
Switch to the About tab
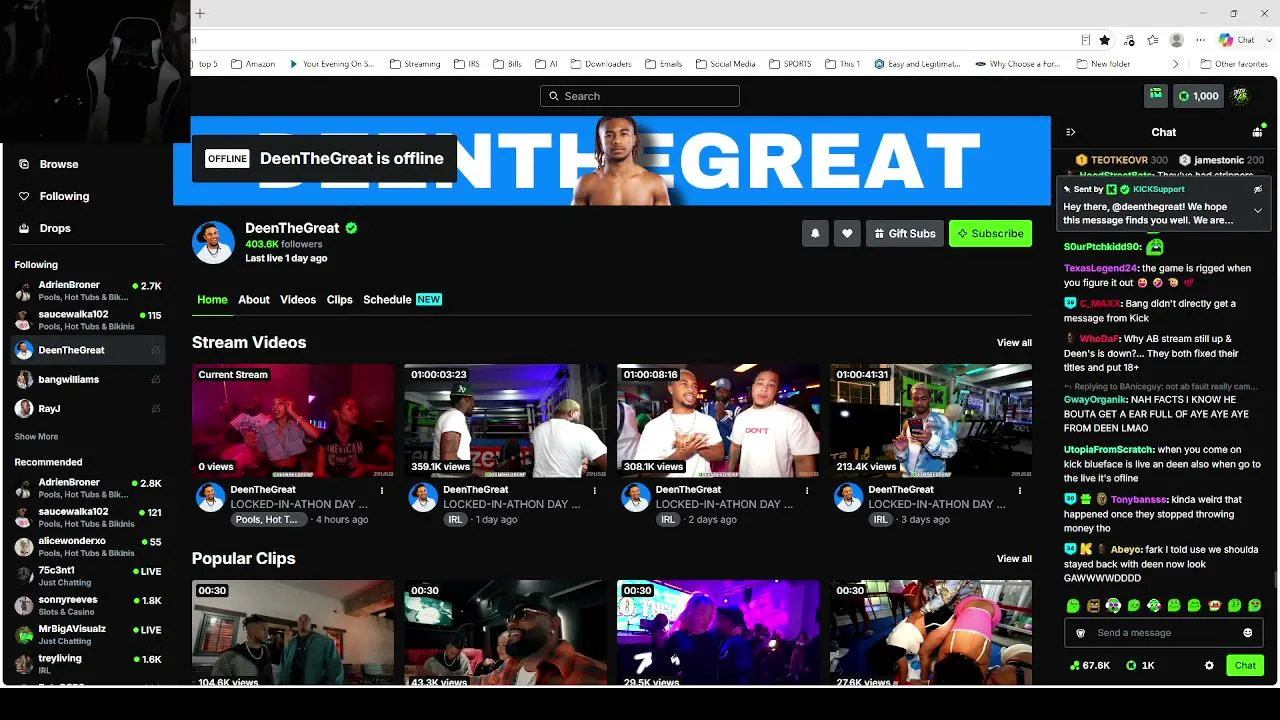(x=254, y=300)
